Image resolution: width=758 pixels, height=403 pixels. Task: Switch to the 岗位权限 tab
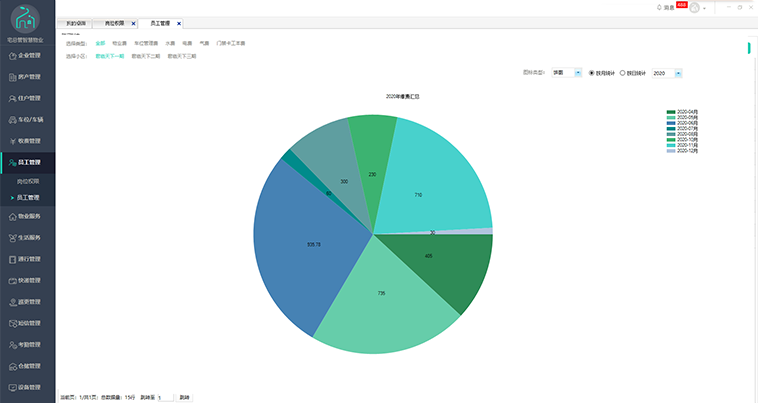point(115,22)
